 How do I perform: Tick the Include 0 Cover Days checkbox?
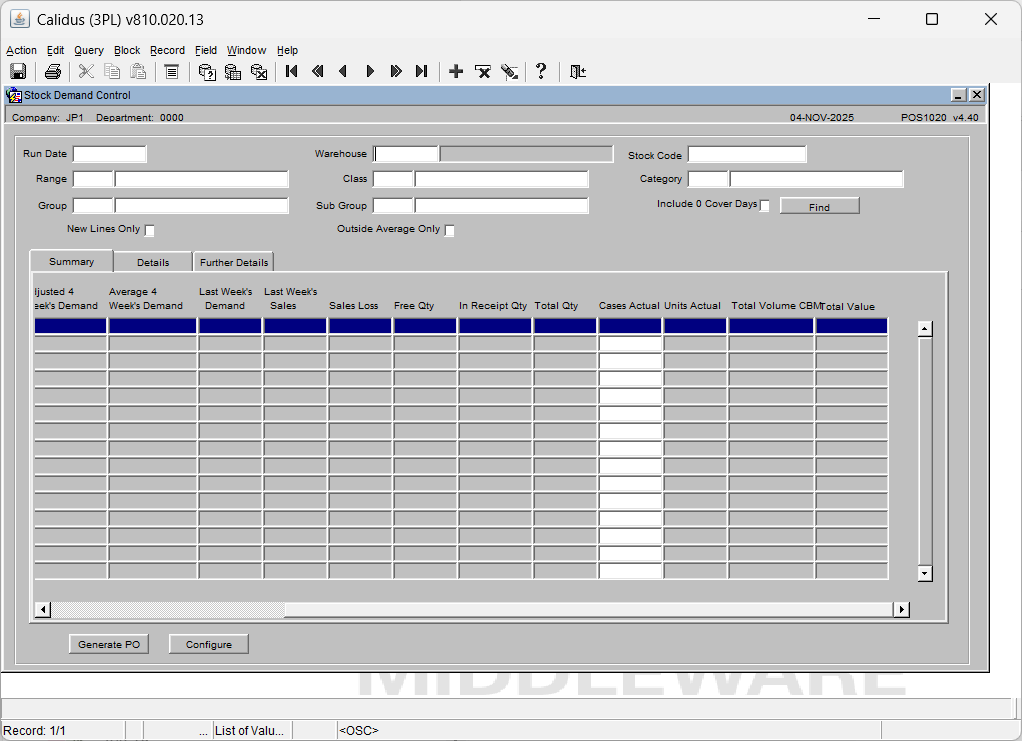[765, 206]
